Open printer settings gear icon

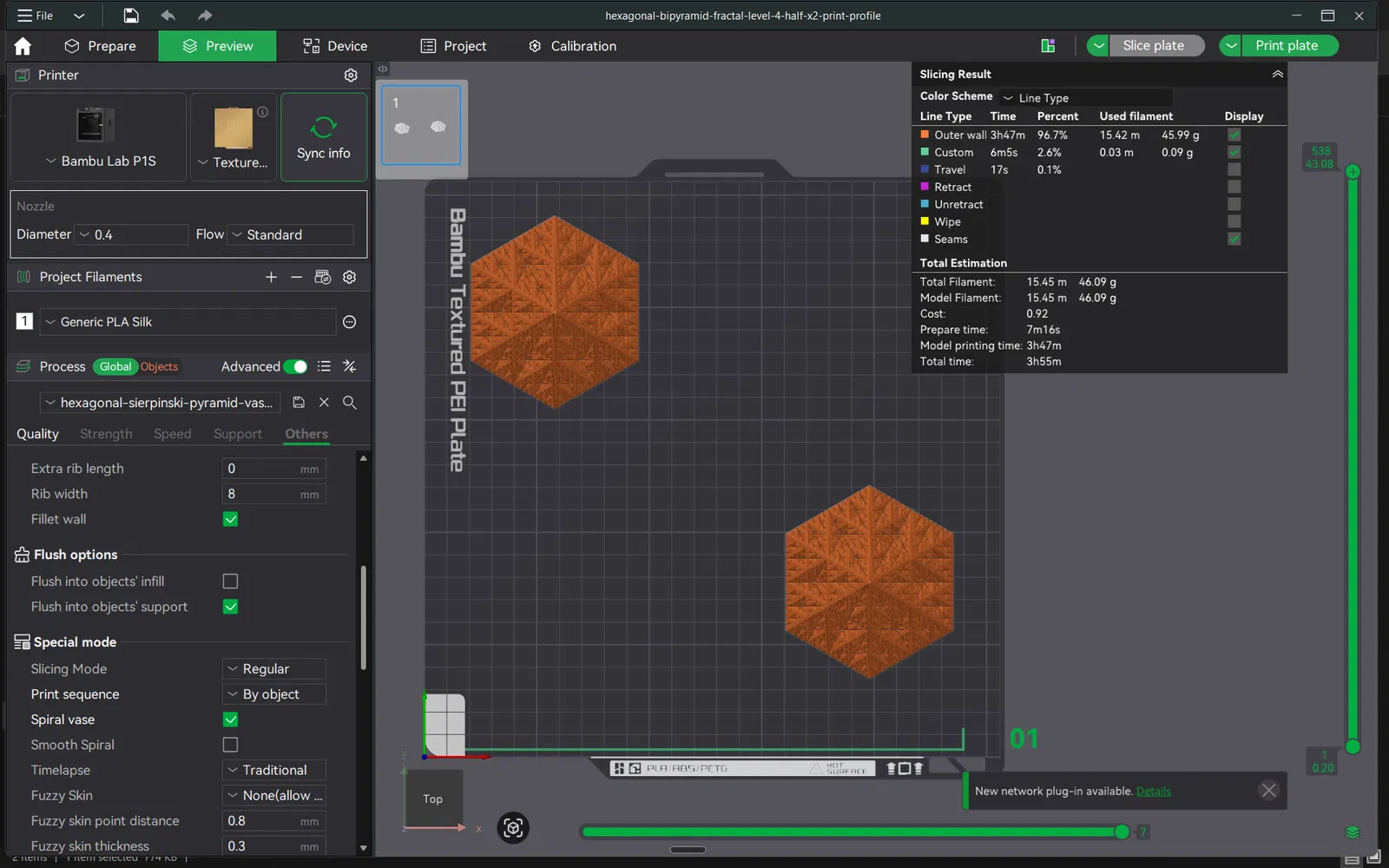pyautogui.click(x=351, y=76)
